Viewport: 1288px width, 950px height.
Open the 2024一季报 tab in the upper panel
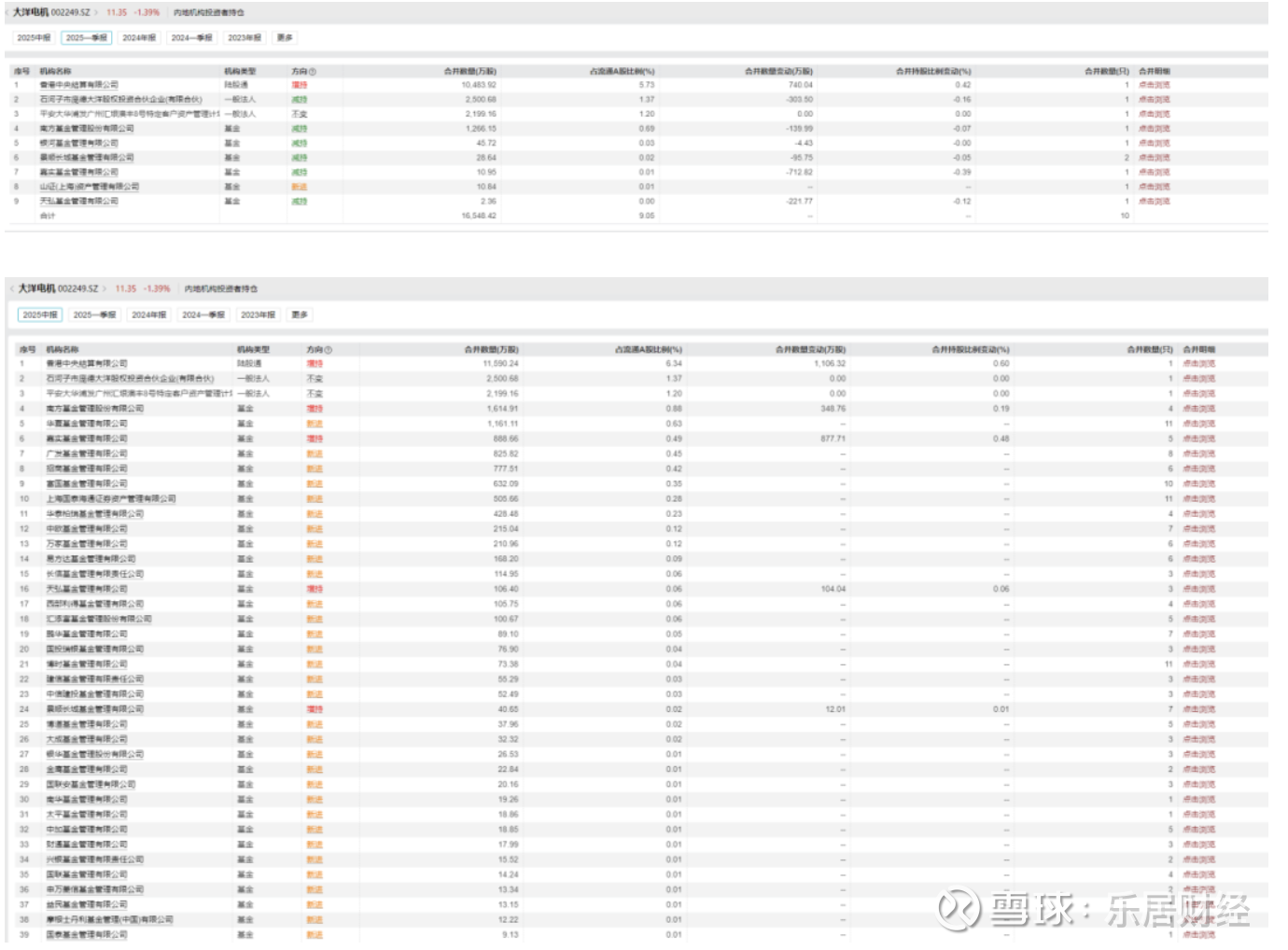191,38
